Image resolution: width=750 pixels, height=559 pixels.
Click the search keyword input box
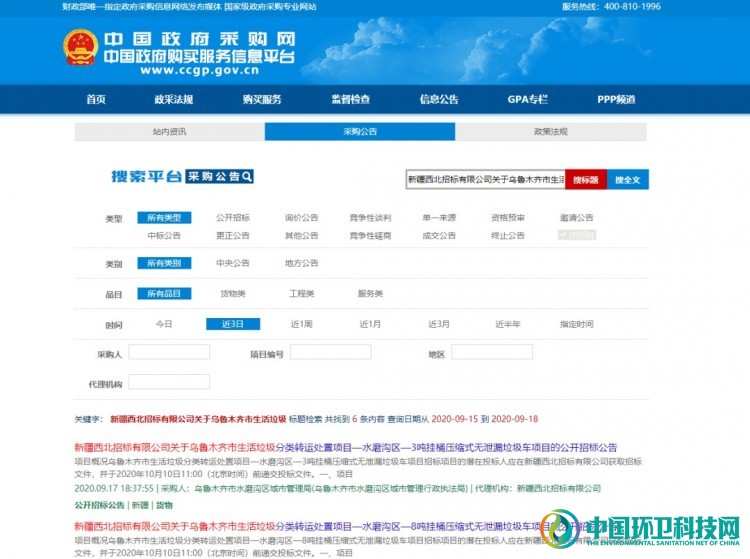click(x=485, y=180)
